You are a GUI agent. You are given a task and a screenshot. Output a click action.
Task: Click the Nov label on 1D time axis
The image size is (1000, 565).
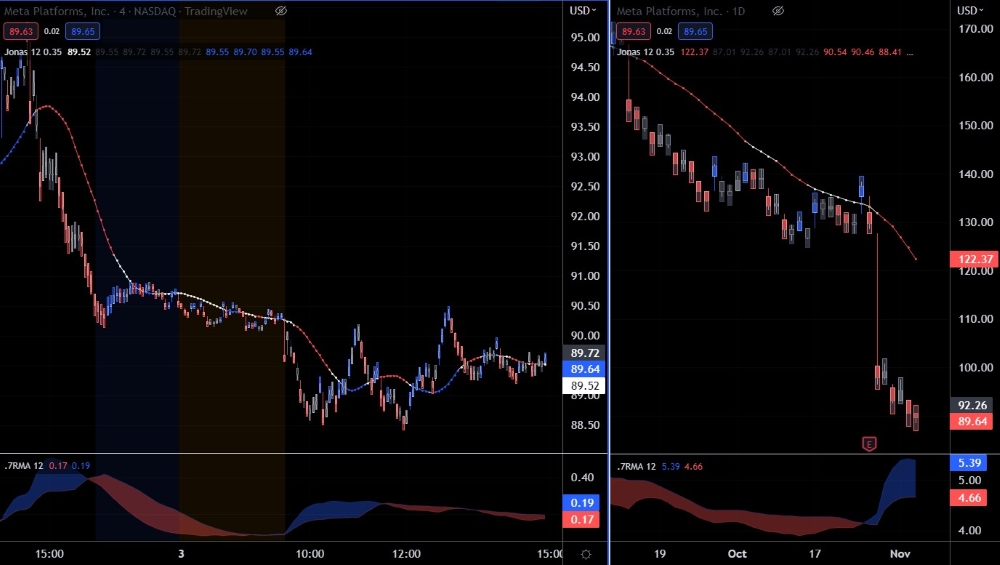pyautogui.click(x=900, y=554)
